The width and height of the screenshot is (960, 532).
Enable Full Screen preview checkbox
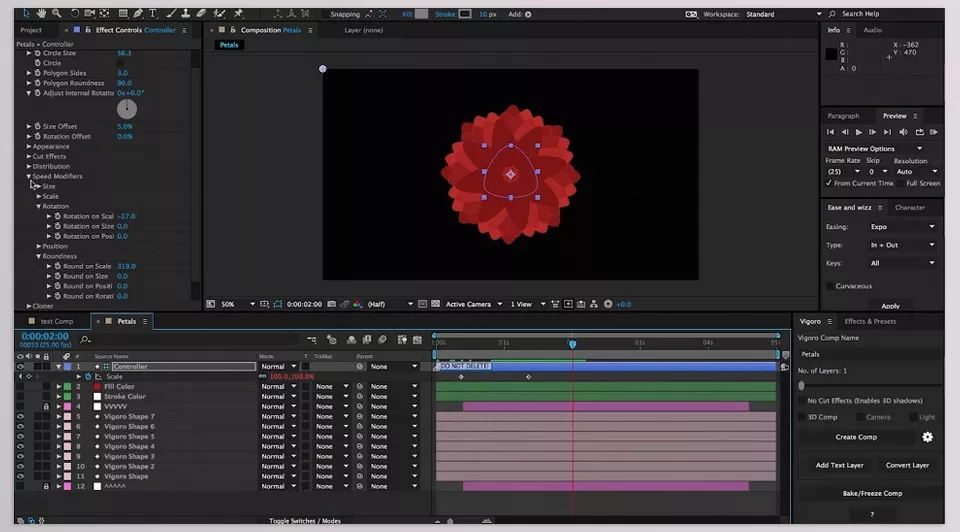click(x=902, y=183)
